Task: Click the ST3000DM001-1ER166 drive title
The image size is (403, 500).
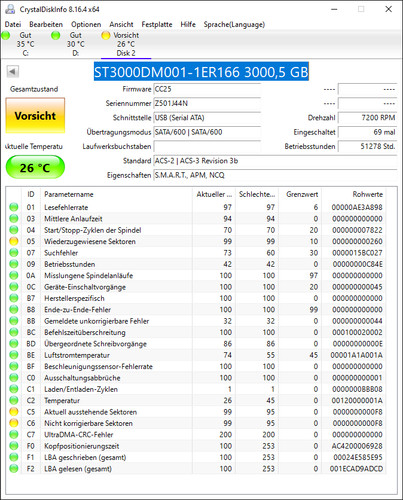Action: [201, 72]
